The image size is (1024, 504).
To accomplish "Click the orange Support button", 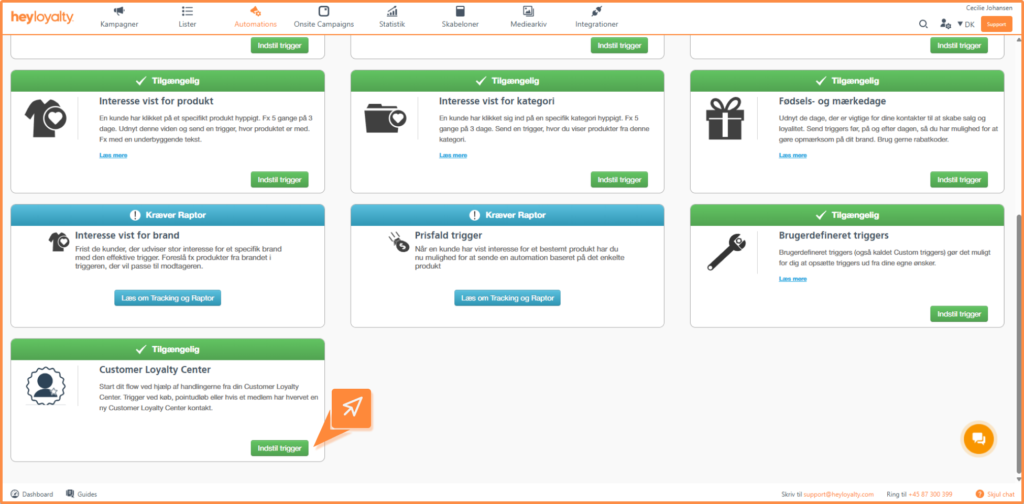I will click(996, 23).
